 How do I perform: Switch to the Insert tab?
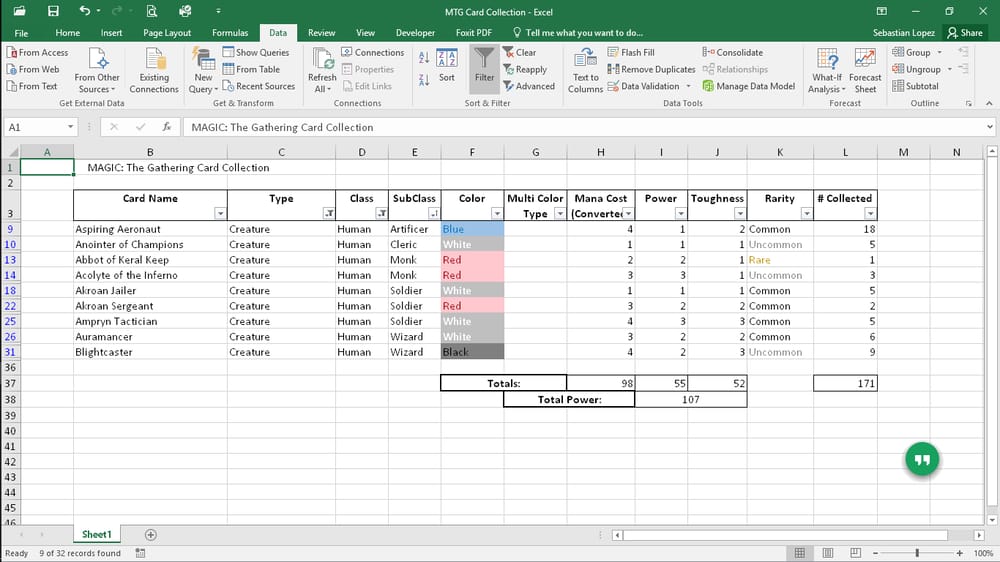(x=112, y=33)
